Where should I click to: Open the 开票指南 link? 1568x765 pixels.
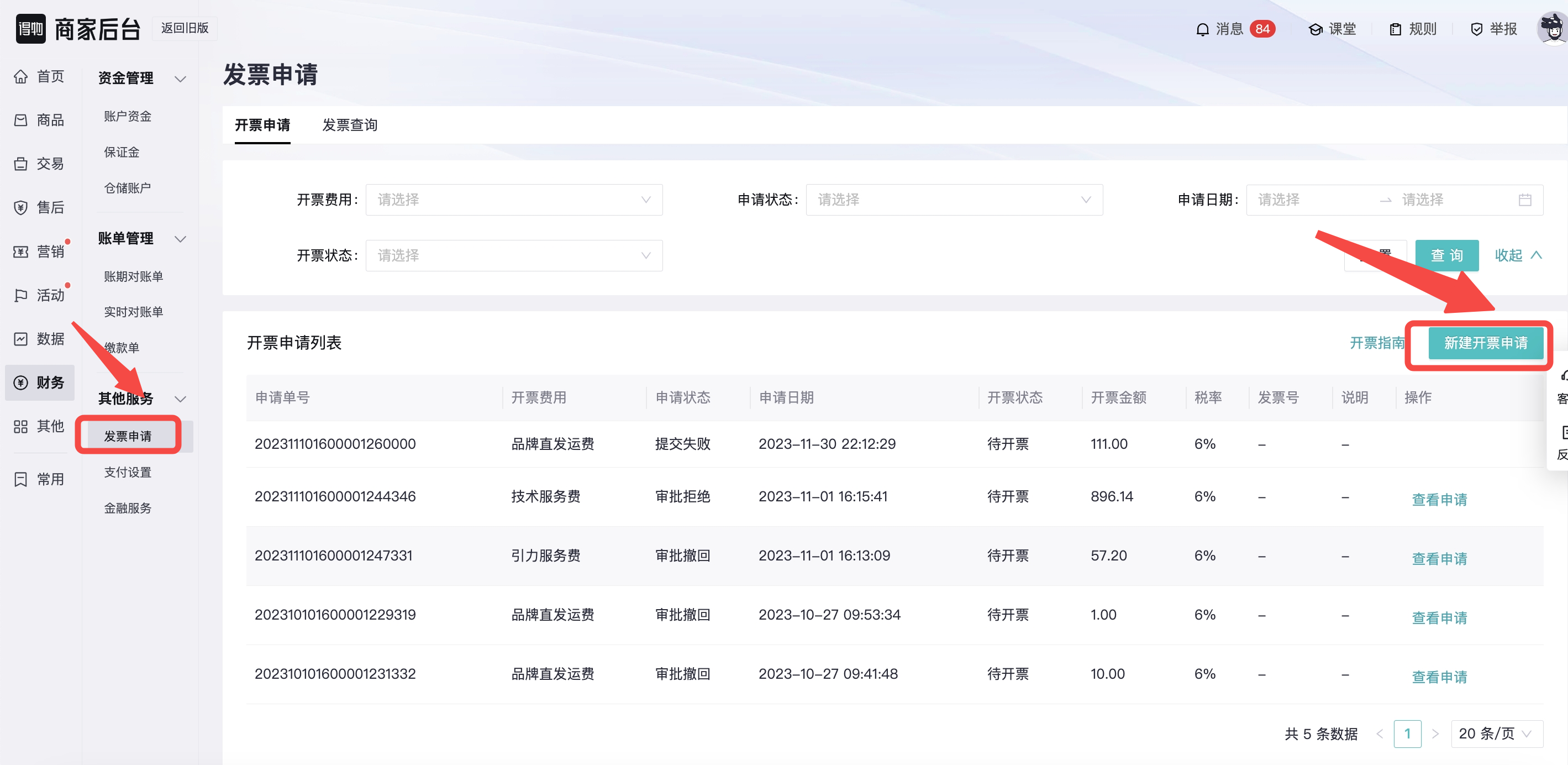(1377, 343)
